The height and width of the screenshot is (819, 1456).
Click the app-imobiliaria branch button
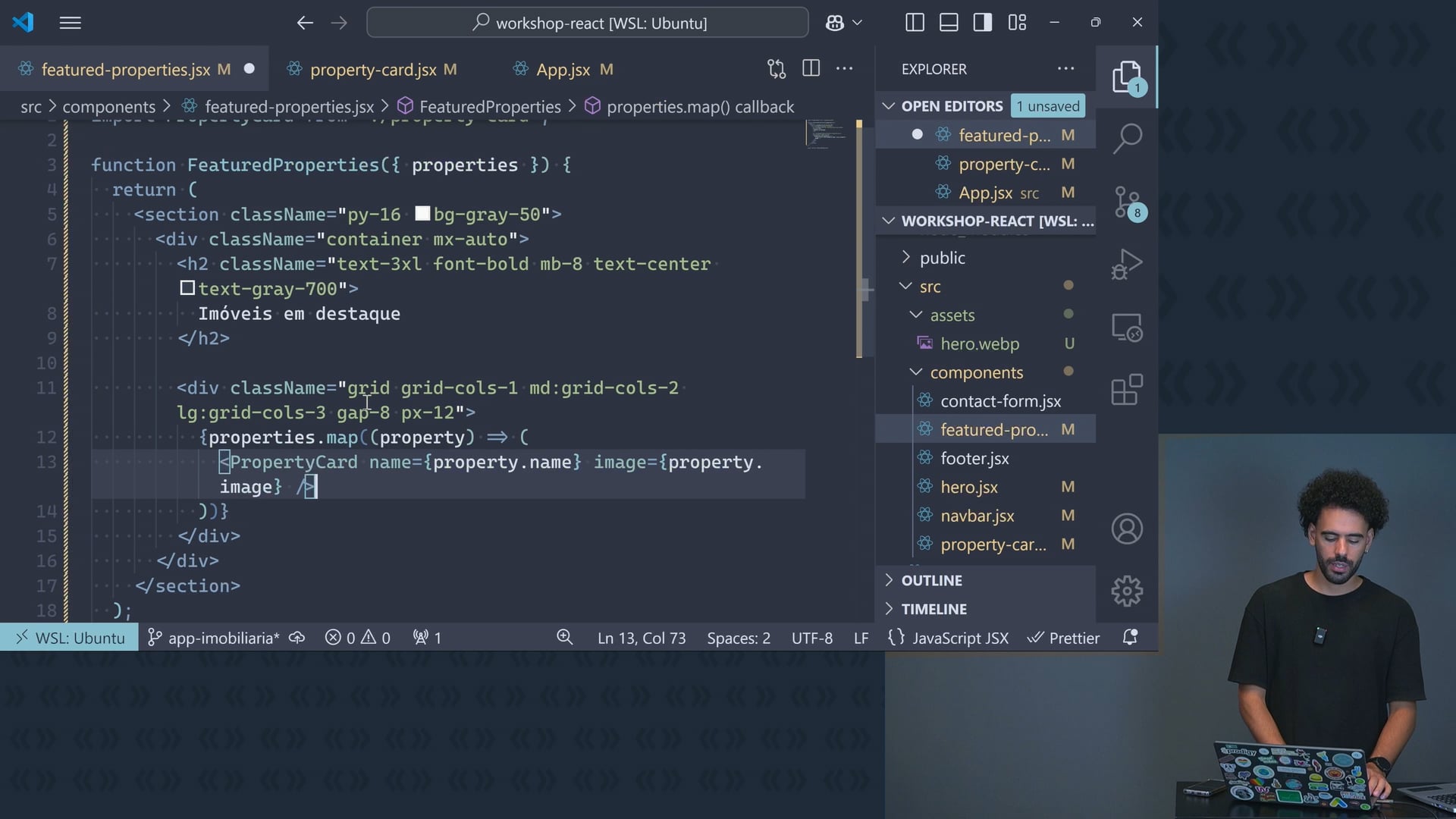(215, 638)
